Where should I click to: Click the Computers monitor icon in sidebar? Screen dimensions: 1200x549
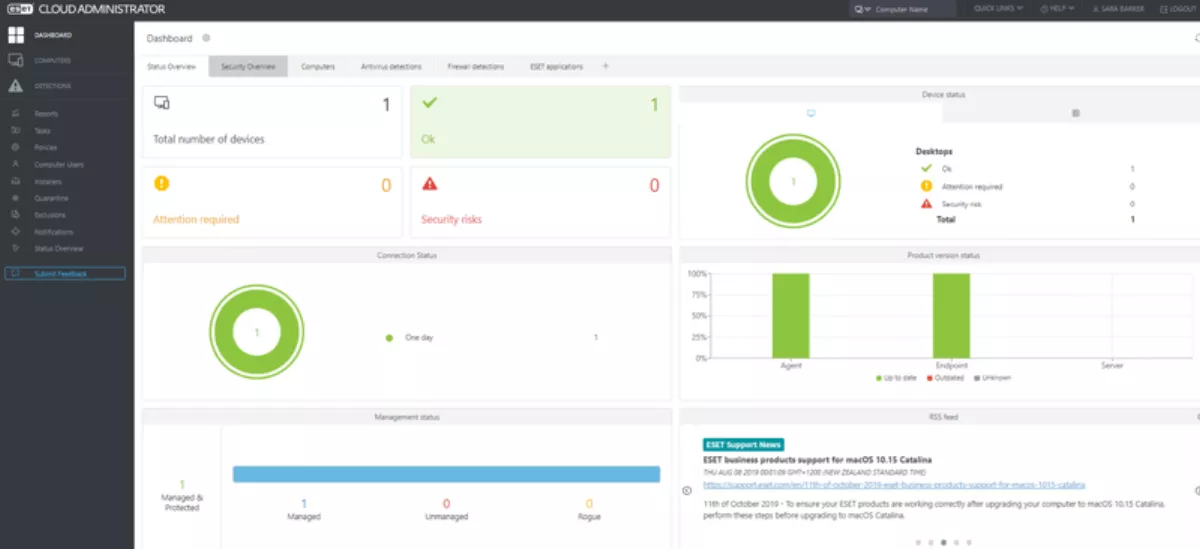16,61
